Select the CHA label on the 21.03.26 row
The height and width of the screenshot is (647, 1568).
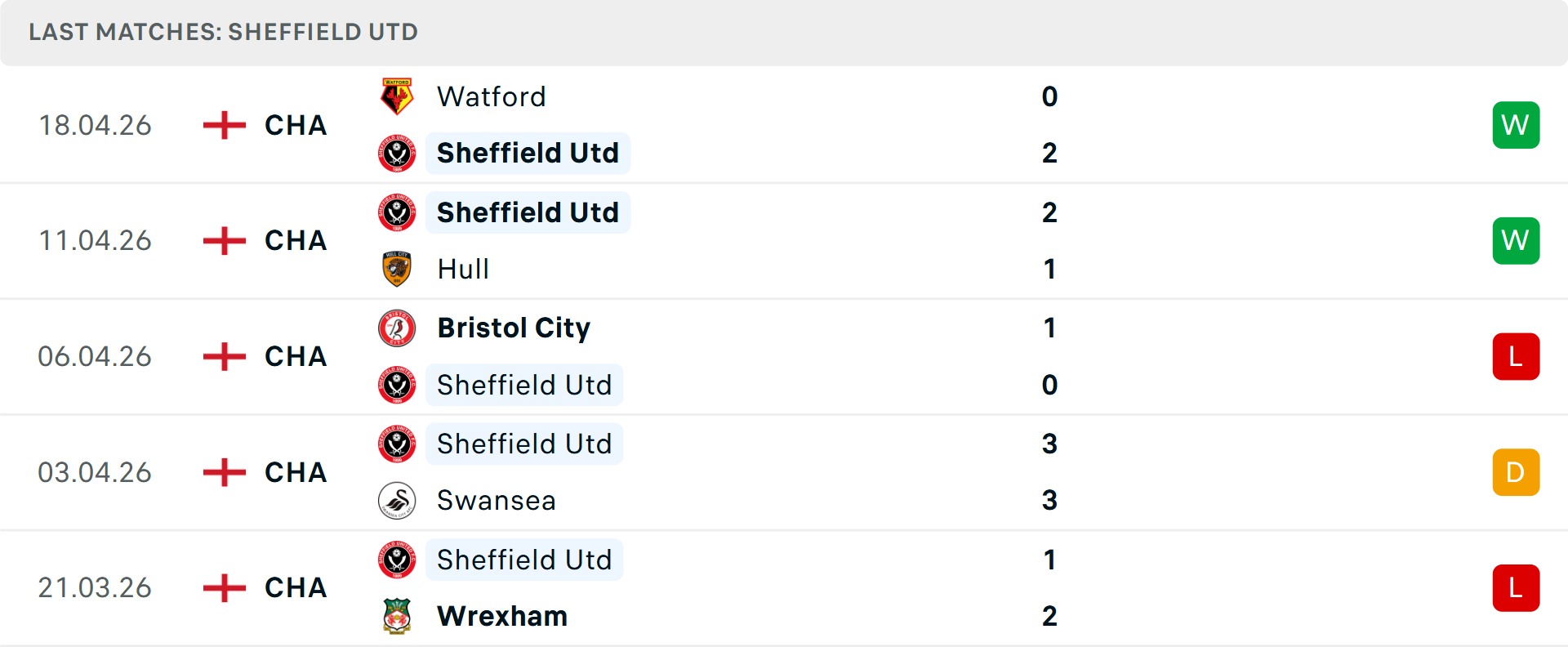tap(292, 588)
